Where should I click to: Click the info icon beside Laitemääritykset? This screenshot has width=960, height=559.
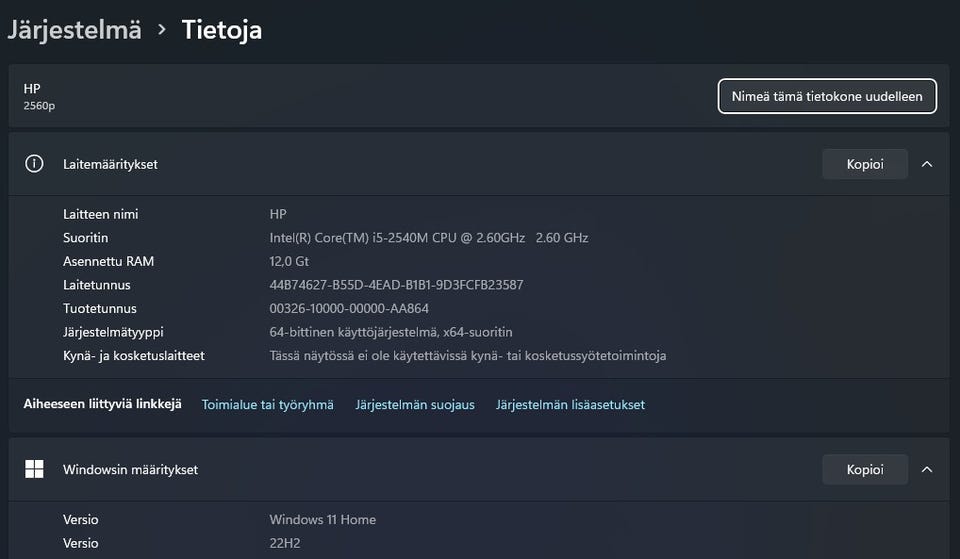click(34, 164)
